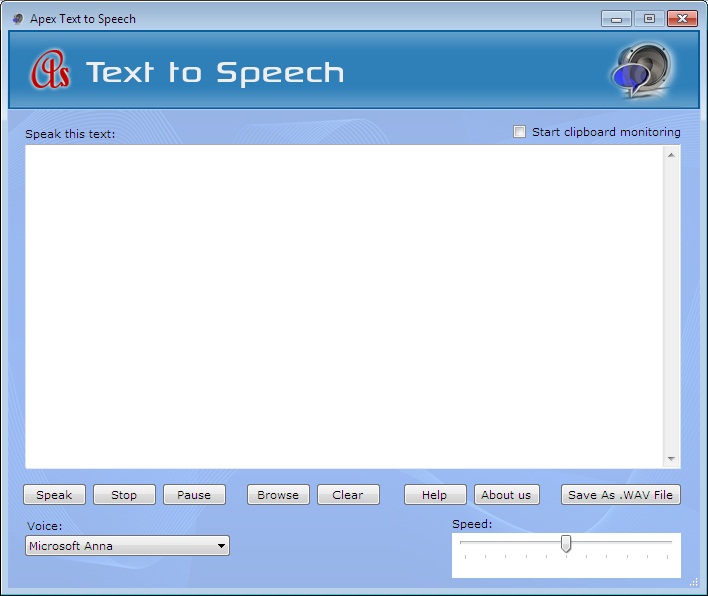Minimize the Apex Text to Speech window
The image size is (708, 596).
616,19
